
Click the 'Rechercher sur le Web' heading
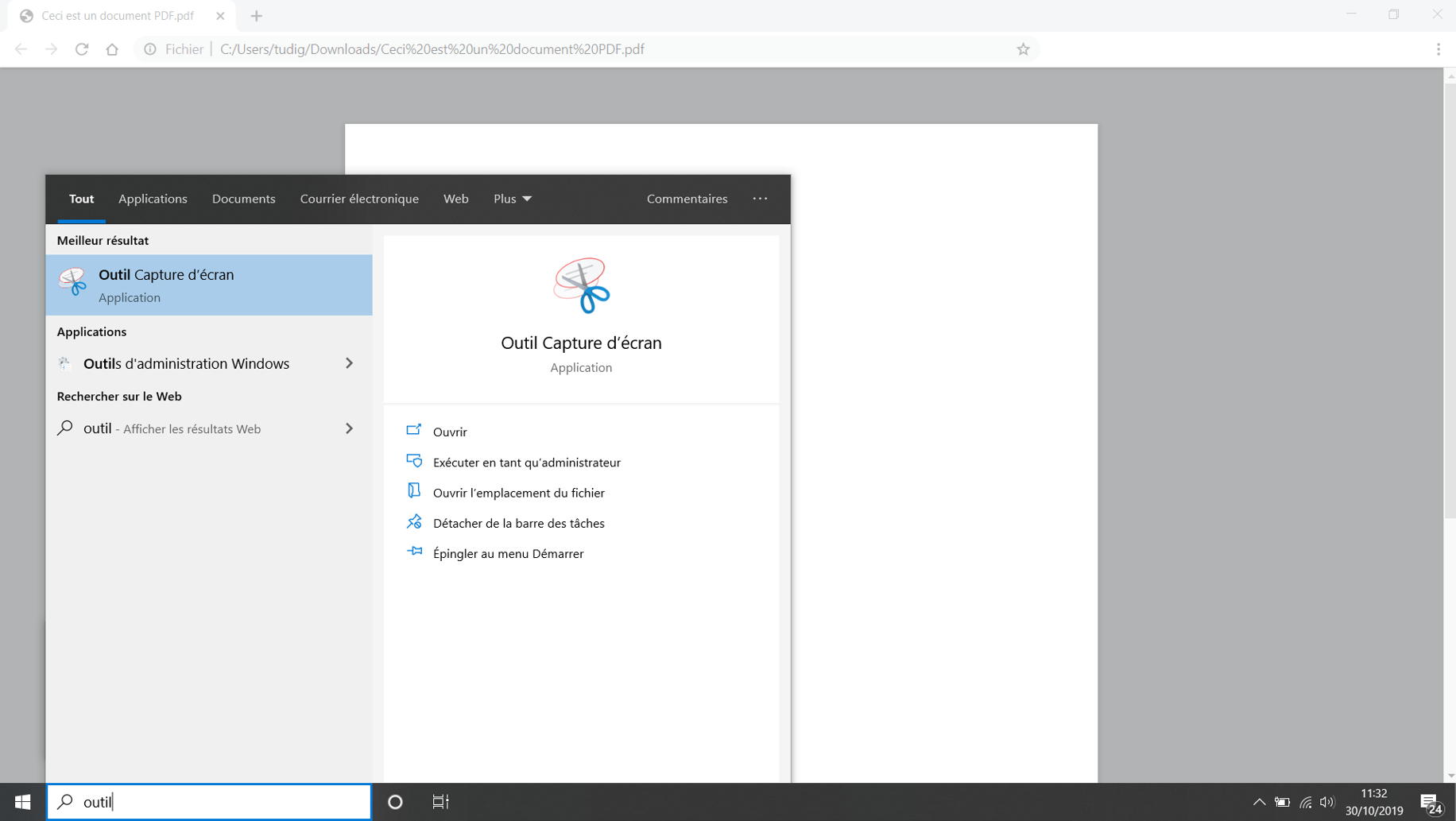119,396
